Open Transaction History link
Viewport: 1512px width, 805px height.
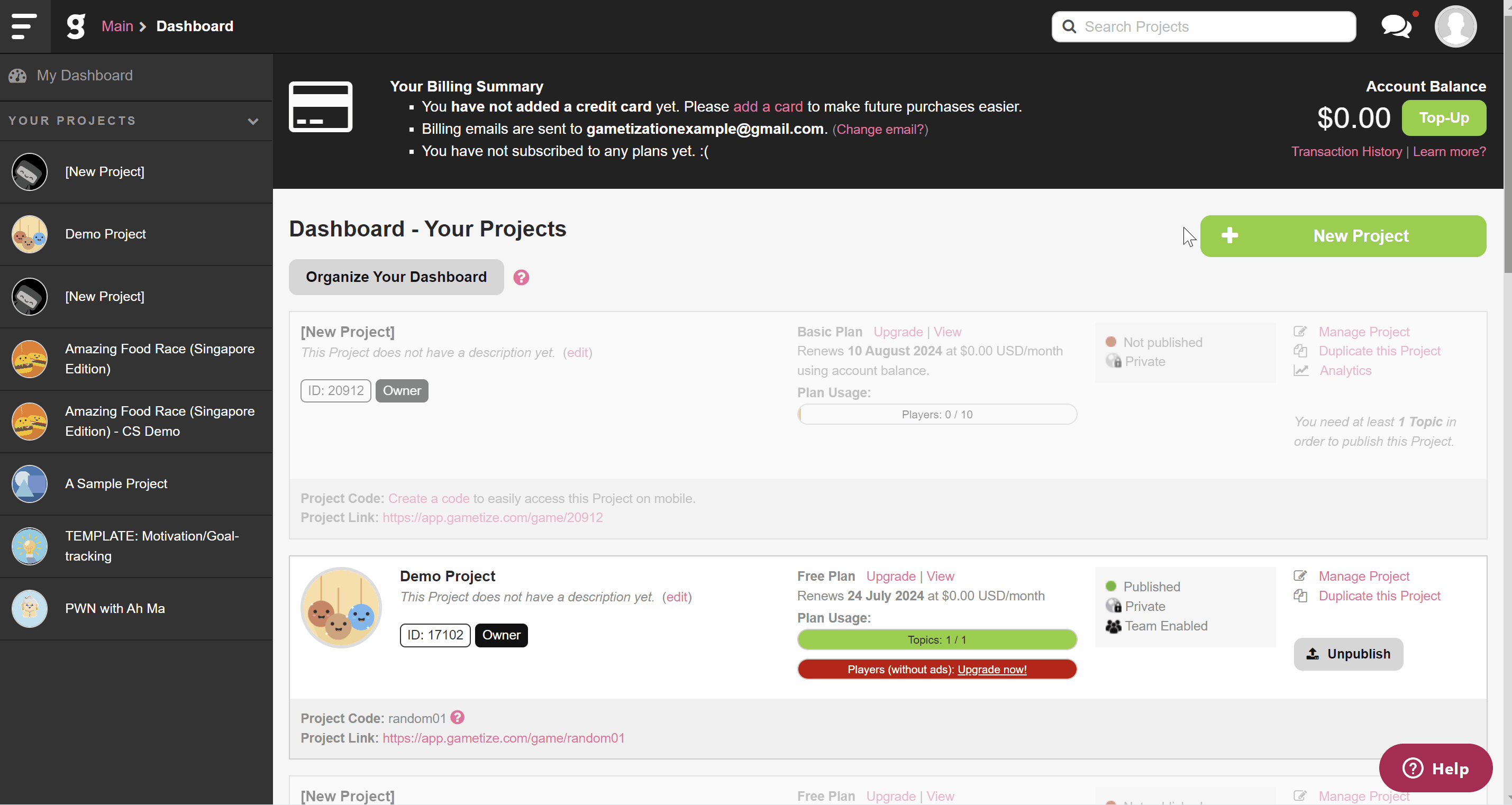[x=1346, y=151]
